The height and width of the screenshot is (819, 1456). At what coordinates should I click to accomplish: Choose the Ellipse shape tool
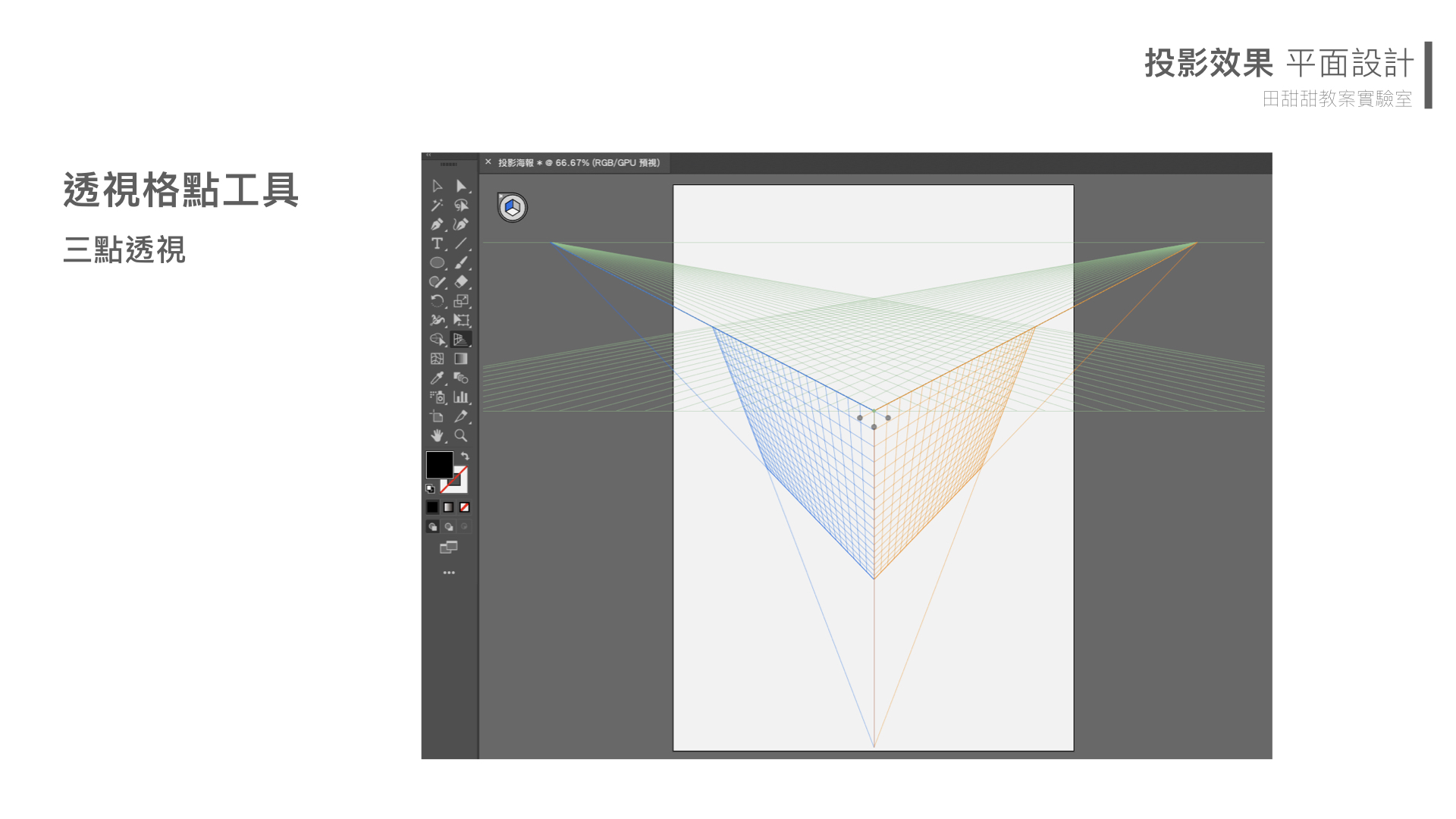pos(437,263)
